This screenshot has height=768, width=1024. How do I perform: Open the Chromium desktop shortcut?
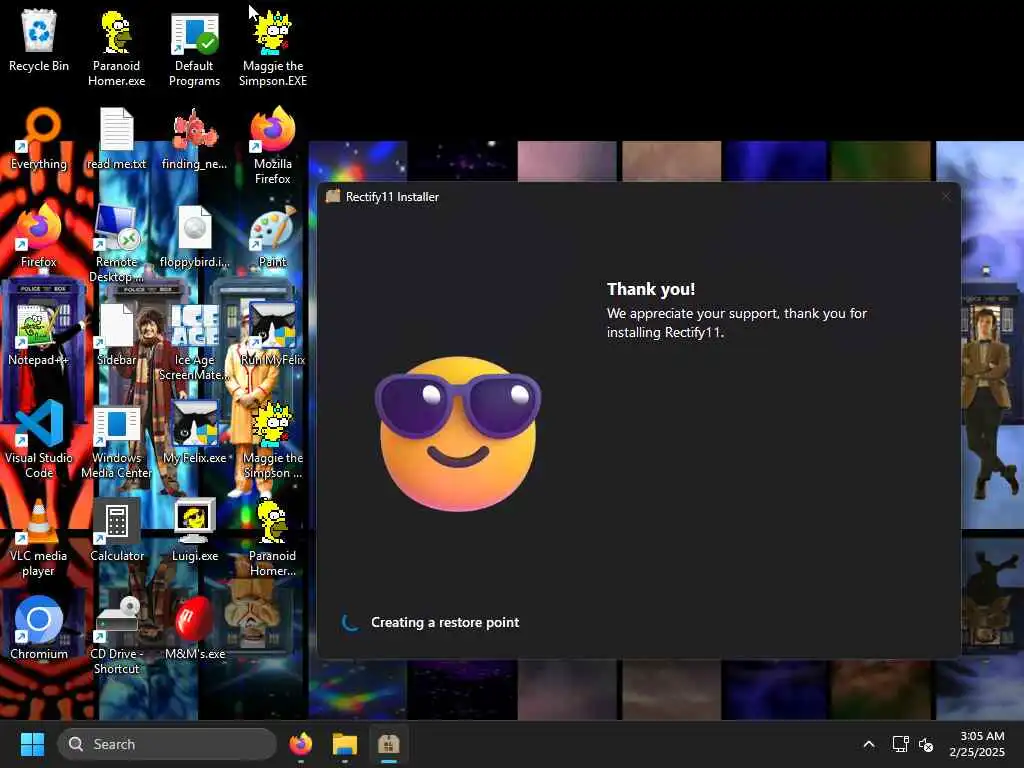pos(39,629)
